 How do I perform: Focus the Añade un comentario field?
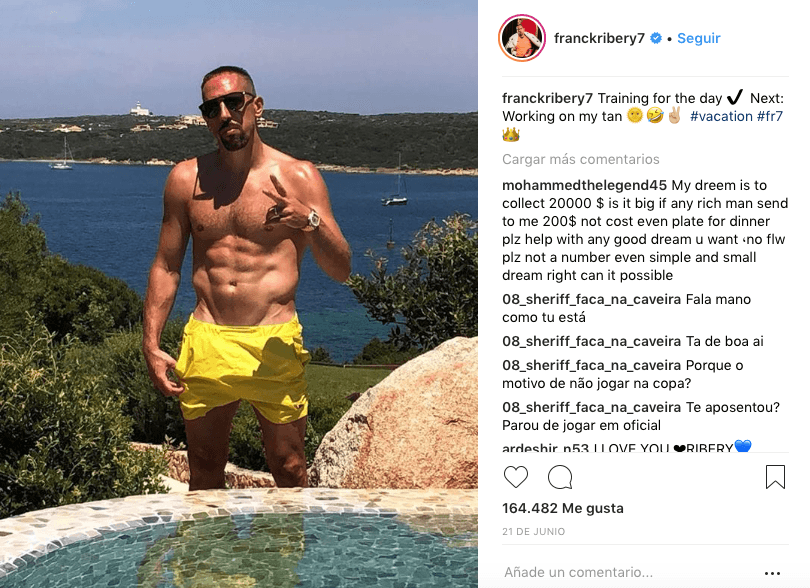tap(630, 572)
